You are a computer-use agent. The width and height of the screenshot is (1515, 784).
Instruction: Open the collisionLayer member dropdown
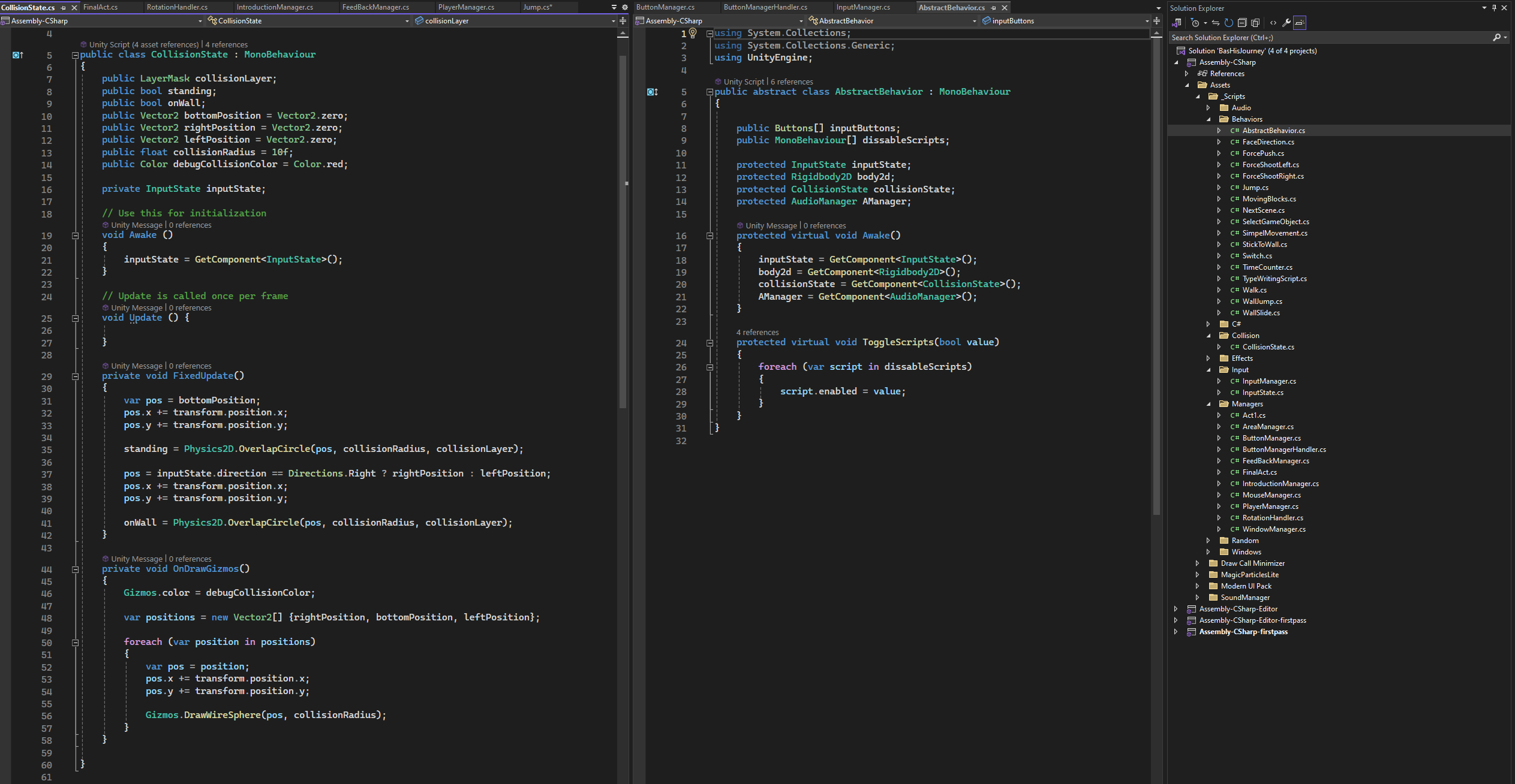pyautogui.click(x=613, y=21)
